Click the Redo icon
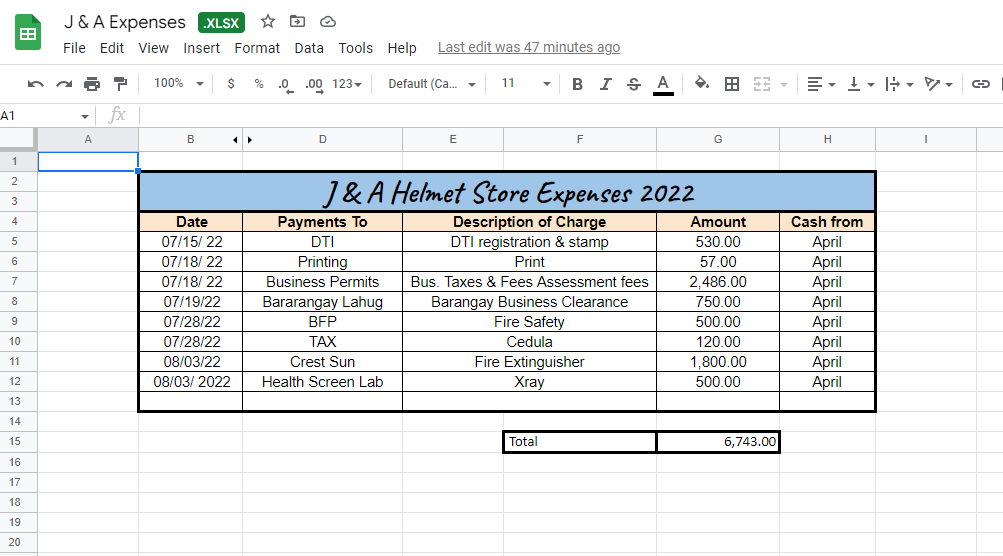 tap(64, 84)
